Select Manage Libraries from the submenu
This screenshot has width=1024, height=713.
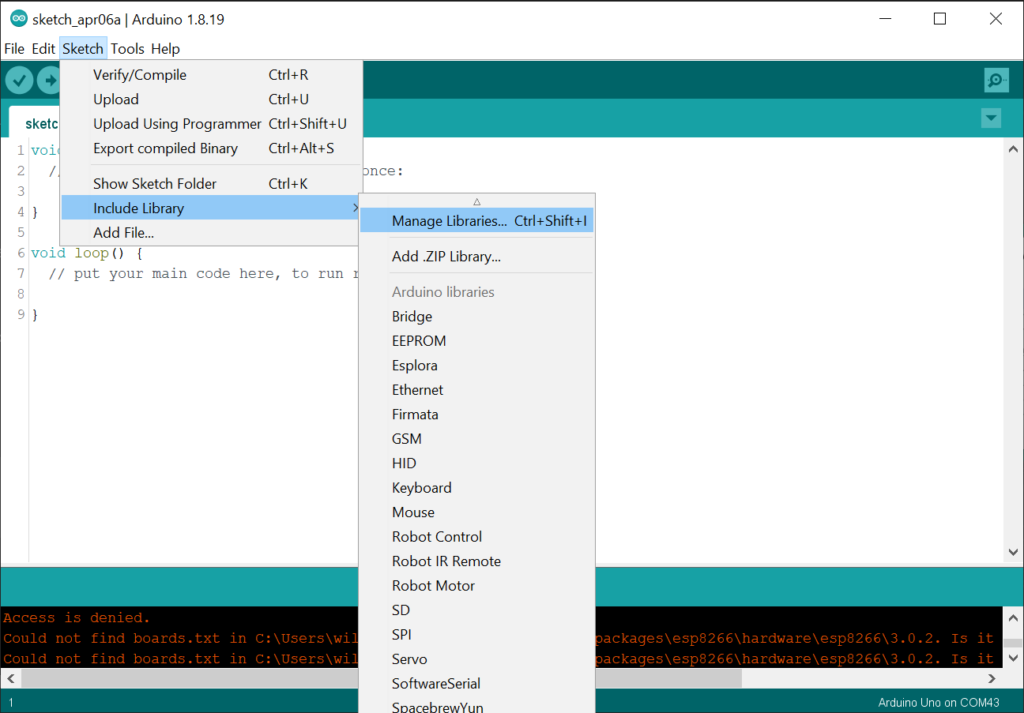coord(449,221)
